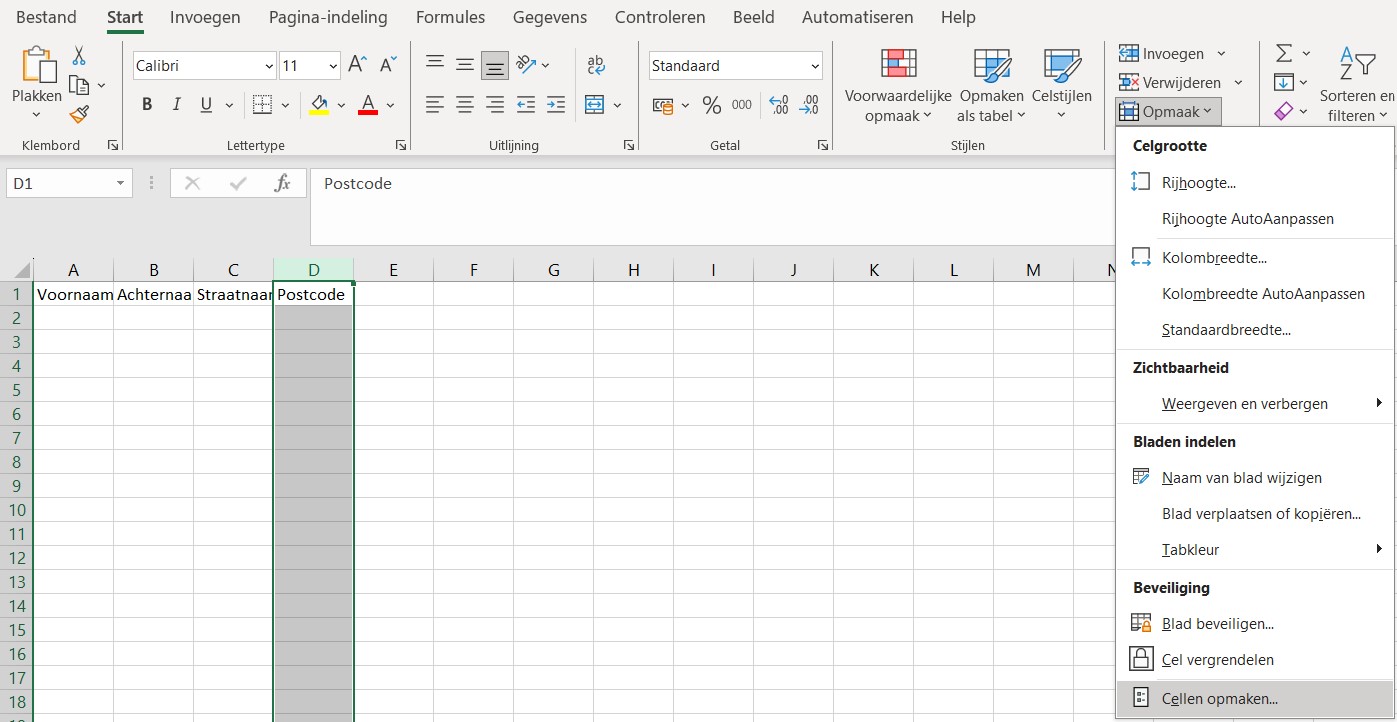This screenshot has height=722, width=1397.
Task: Open Conditional Formatting (Voorwaardelijke opmaak)
Action: (897, 87)
